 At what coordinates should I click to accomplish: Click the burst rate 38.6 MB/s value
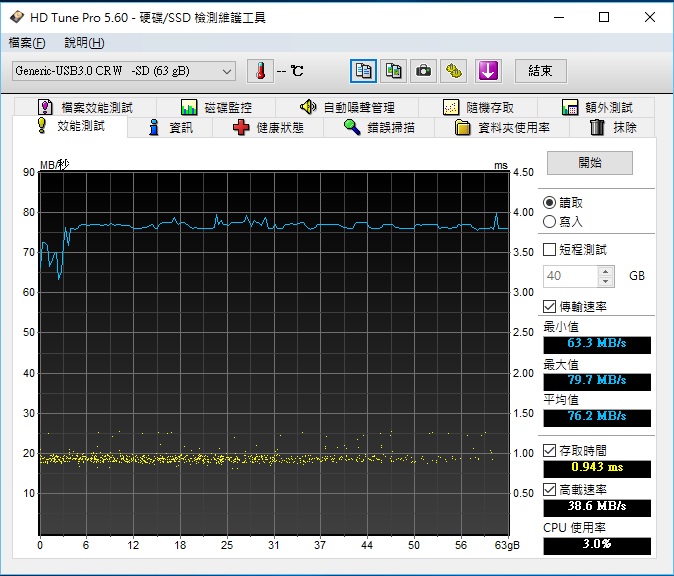pyautogui.click(x=597, y=506)
